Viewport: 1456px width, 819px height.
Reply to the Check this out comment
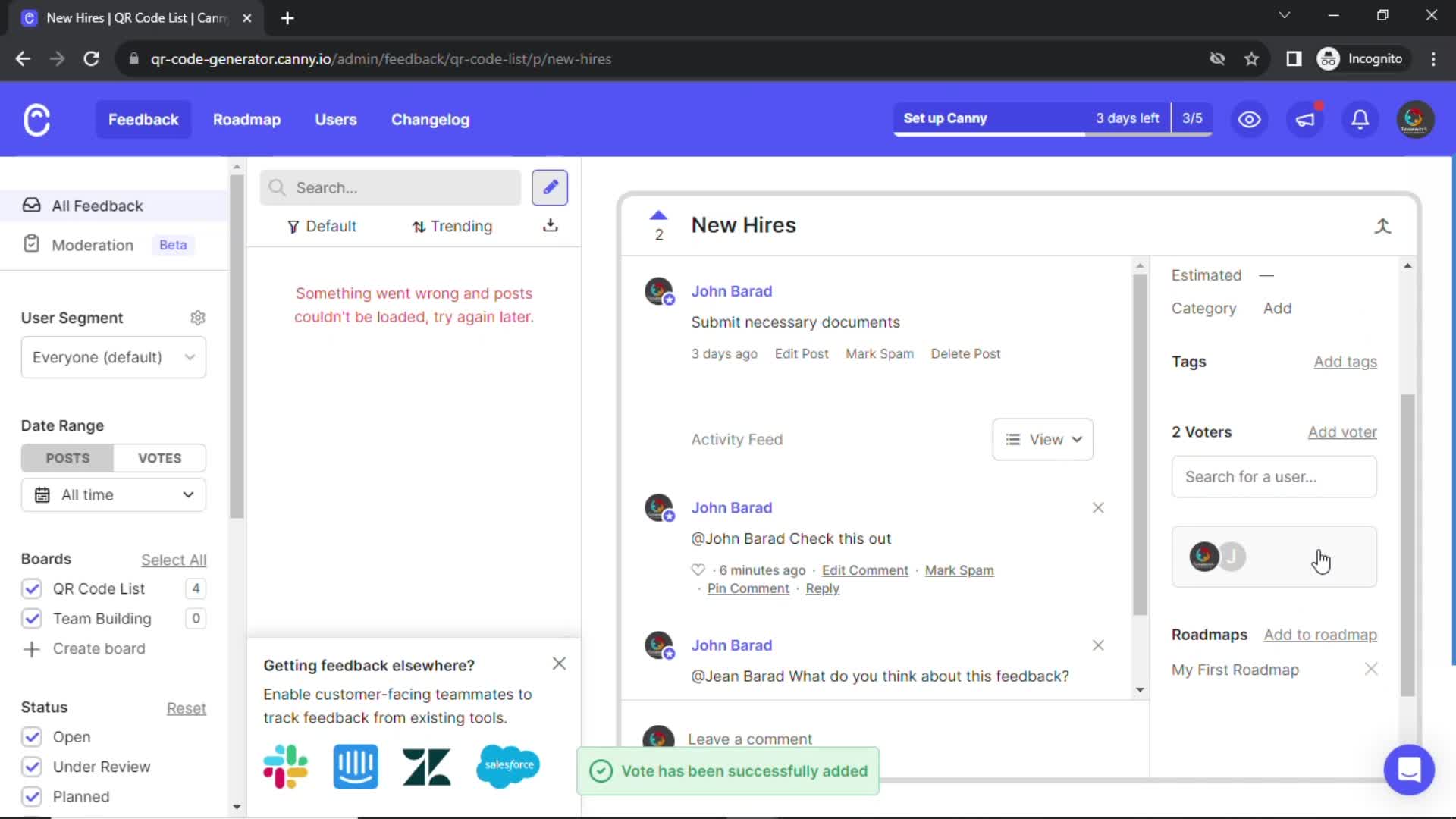(x=822, y=589)
